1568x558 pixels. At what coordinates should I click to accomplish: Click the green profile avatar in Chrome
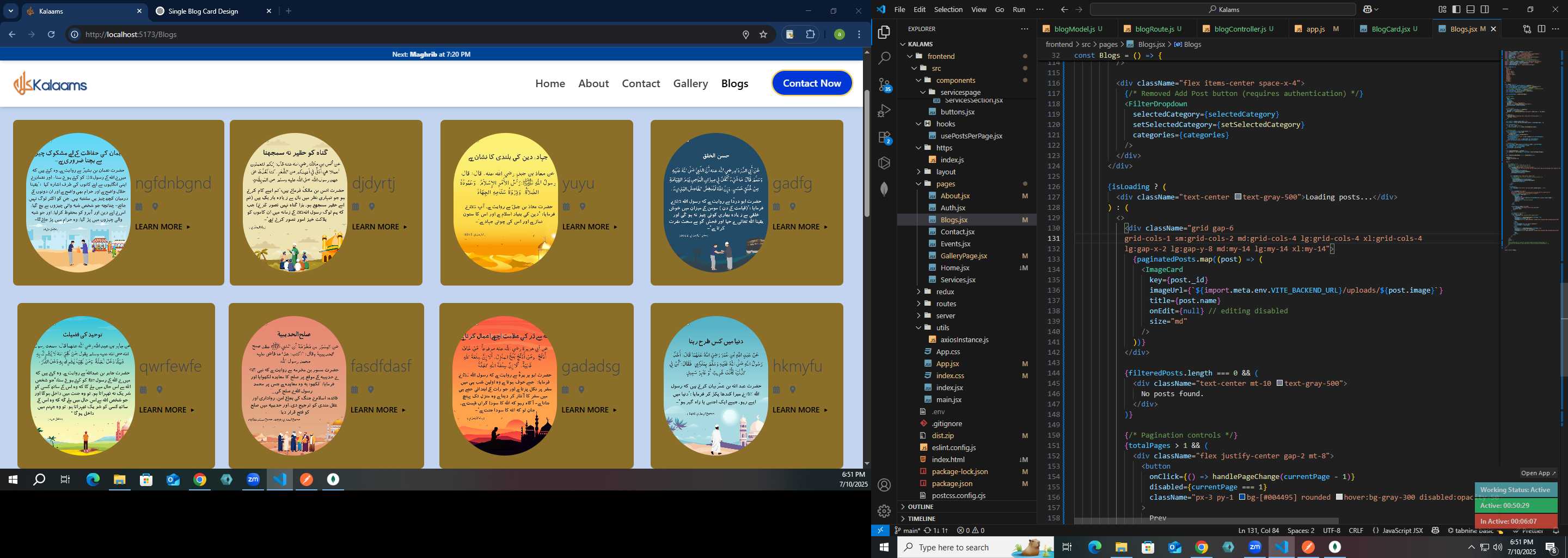coord(840,35)
